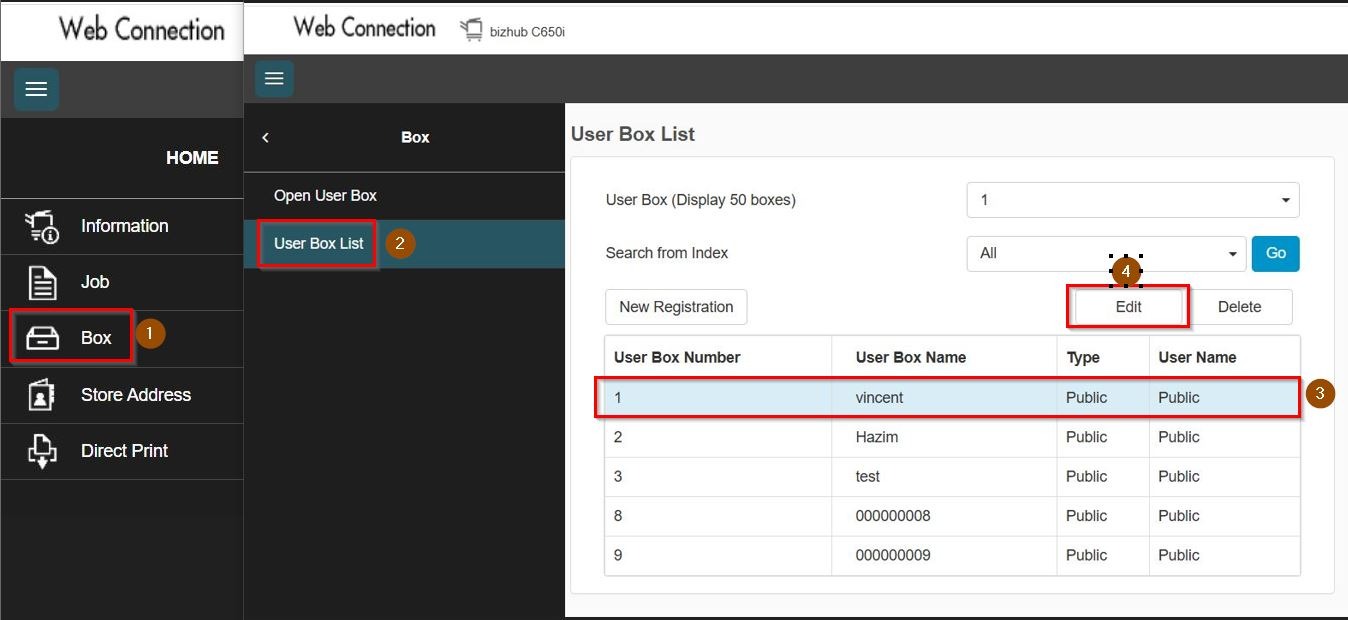
Task: Click the New Registration button
Action: (x=676, y=307)
